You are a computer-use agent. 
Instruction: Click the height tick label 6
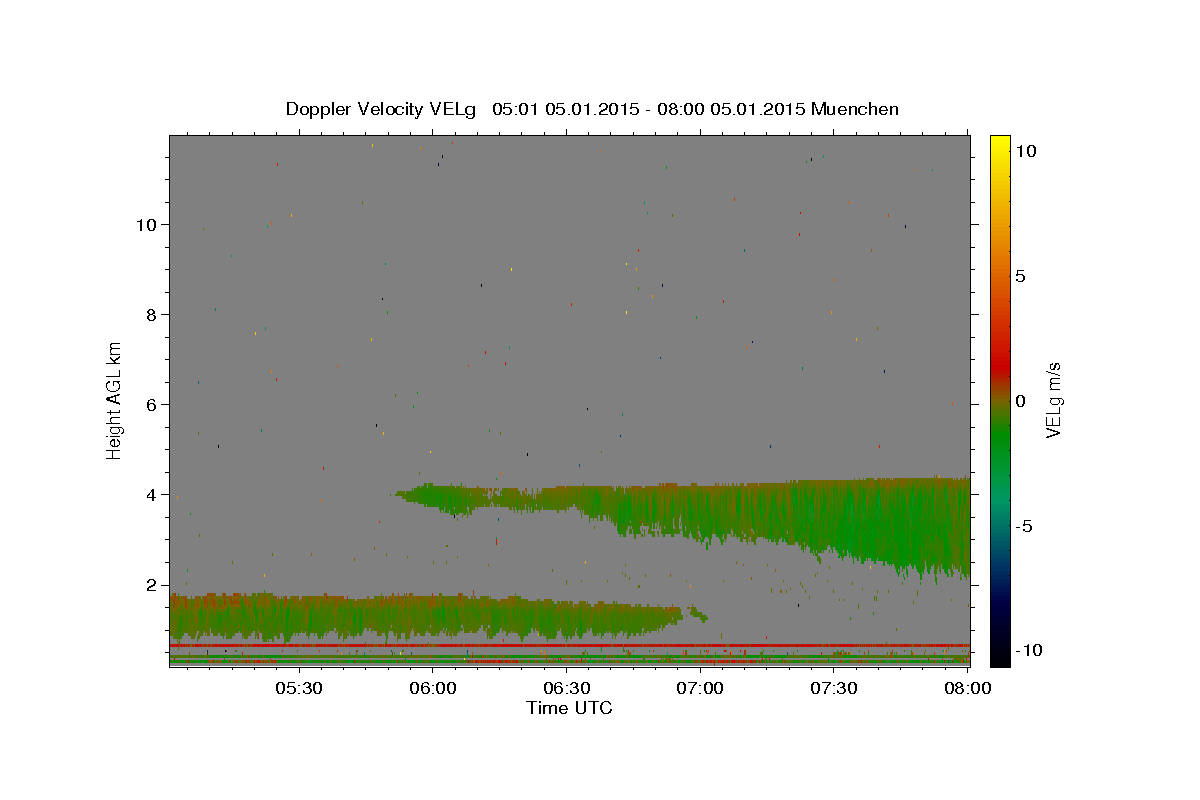click(153, 405)
